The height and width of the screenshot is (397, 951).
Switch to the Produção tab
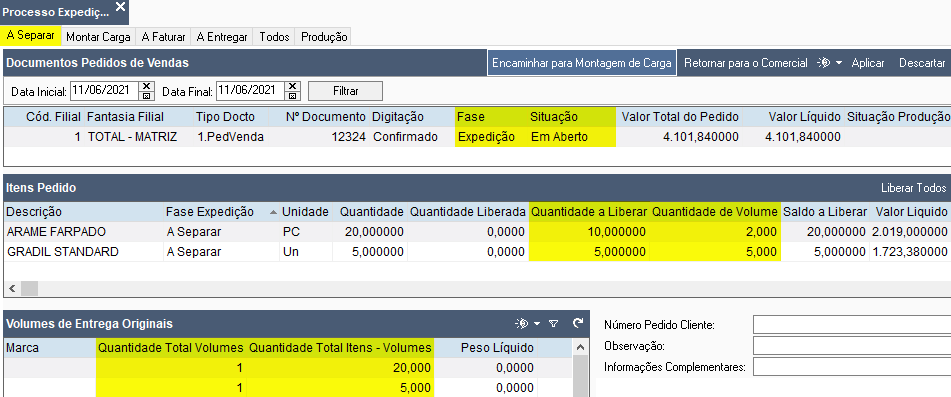pos(324,36)
